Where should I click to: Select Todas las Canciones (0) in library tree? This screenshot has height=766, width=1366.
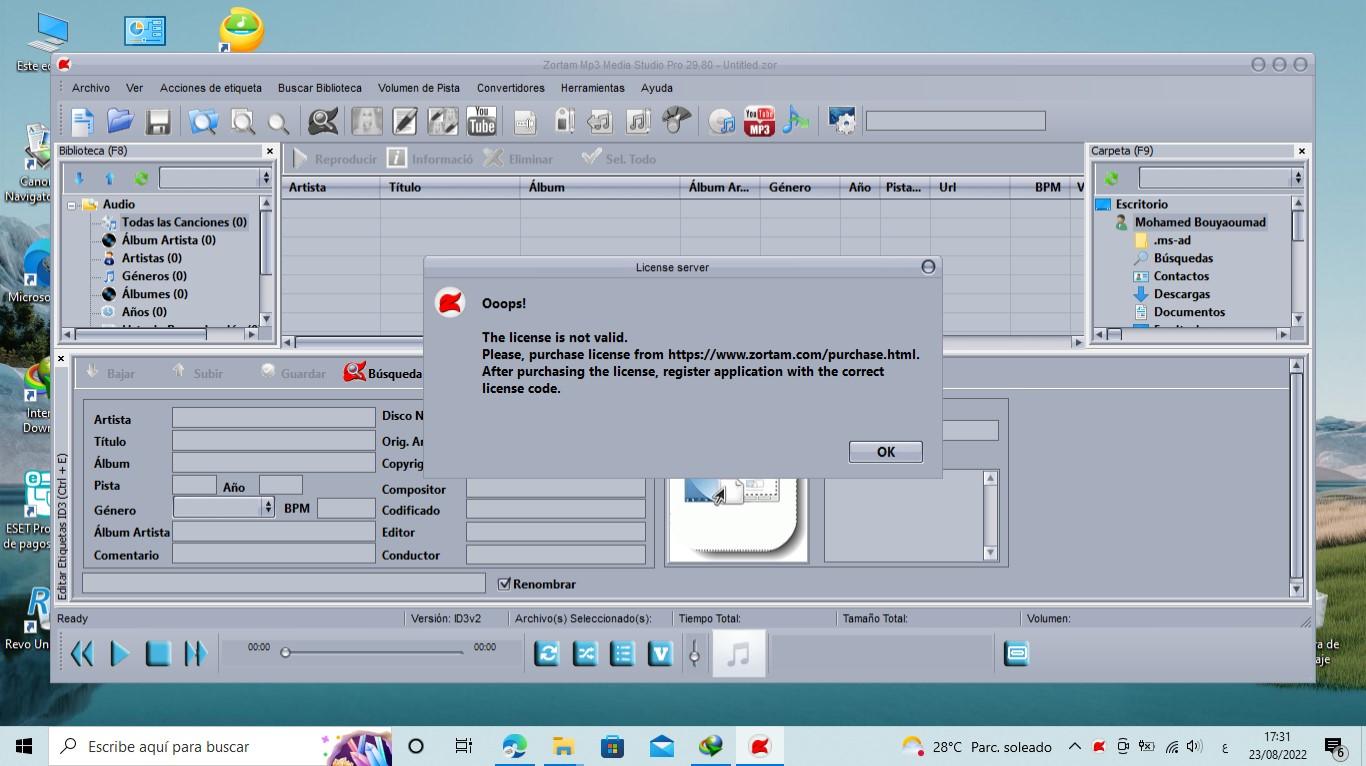184,222
